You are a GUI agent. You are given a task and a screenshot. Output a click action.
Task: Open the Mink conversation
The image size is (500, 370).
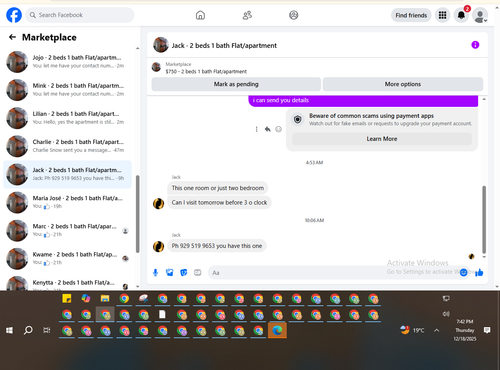point(67,90)
